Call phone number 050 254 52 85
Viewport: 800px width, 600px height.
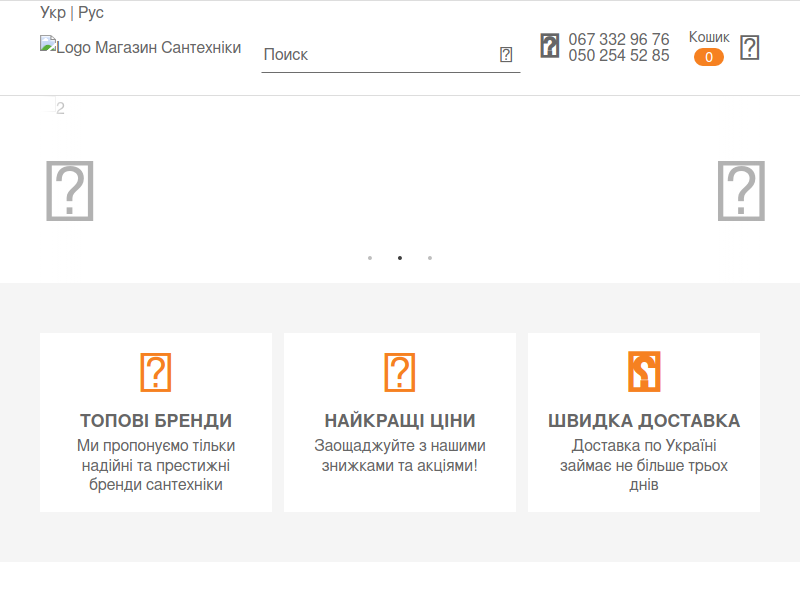tap(619, 55)
